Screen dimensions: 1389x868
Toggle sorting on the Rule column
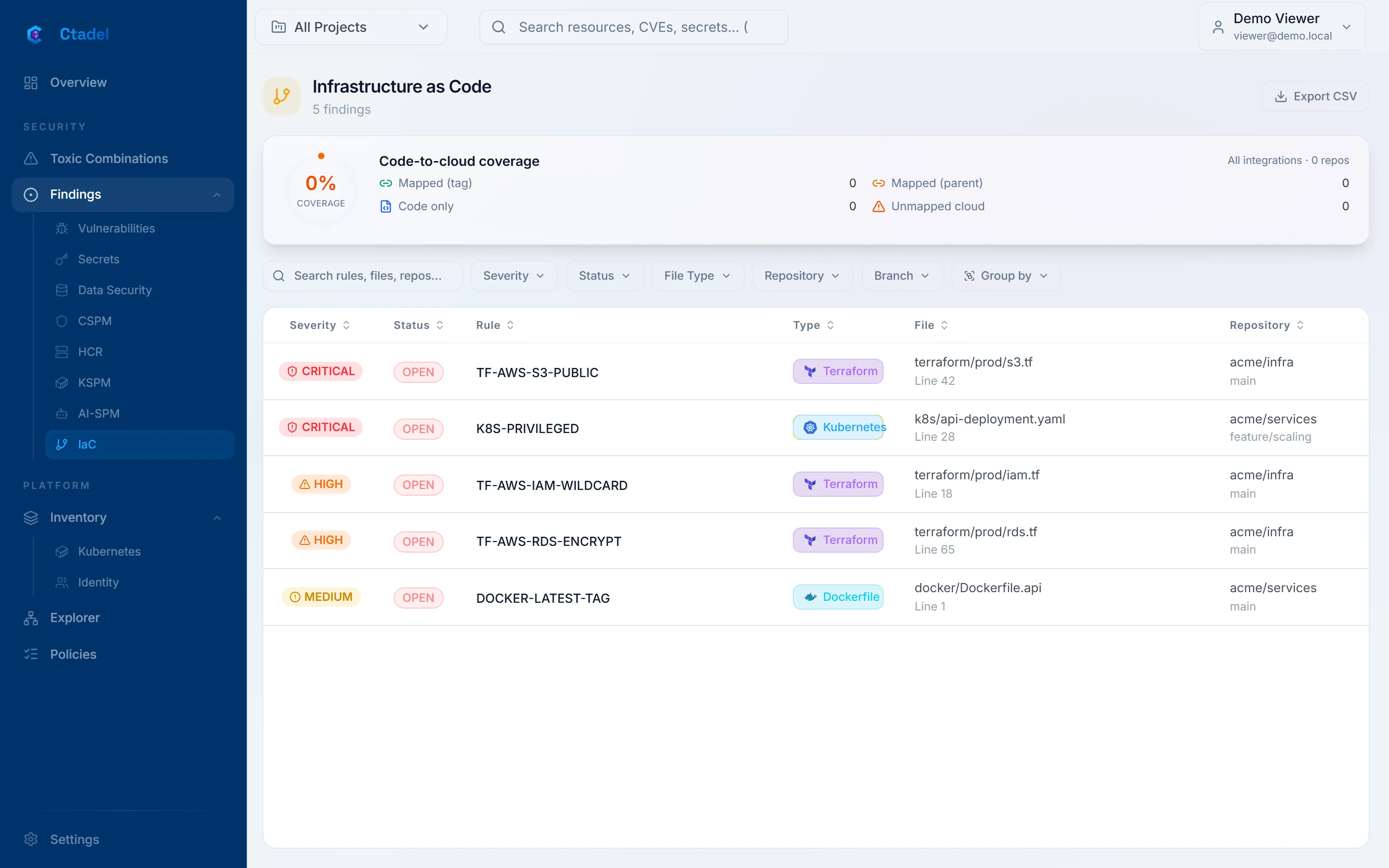click(495, 325)
